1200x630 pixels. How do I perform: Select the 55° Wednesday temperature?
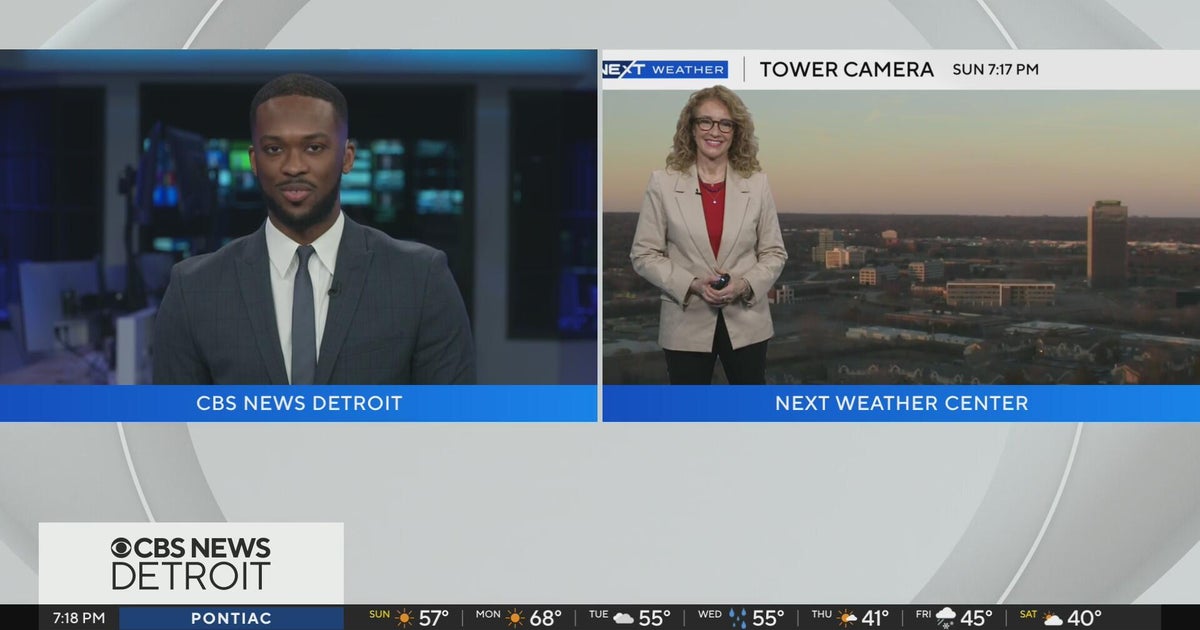coord(768,618)
